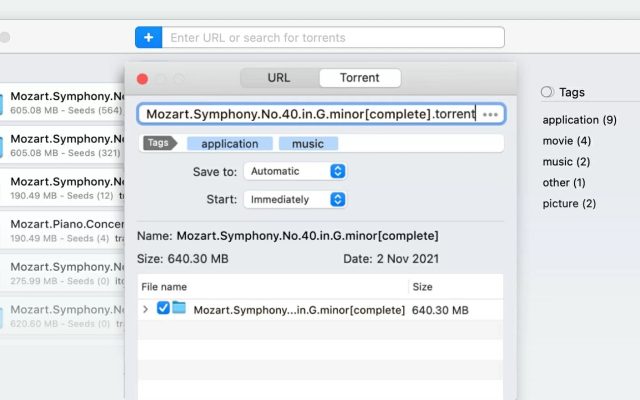The image size is (640, 400).
Task: Filter by picture (2) tag
Action: click(569, 203)
